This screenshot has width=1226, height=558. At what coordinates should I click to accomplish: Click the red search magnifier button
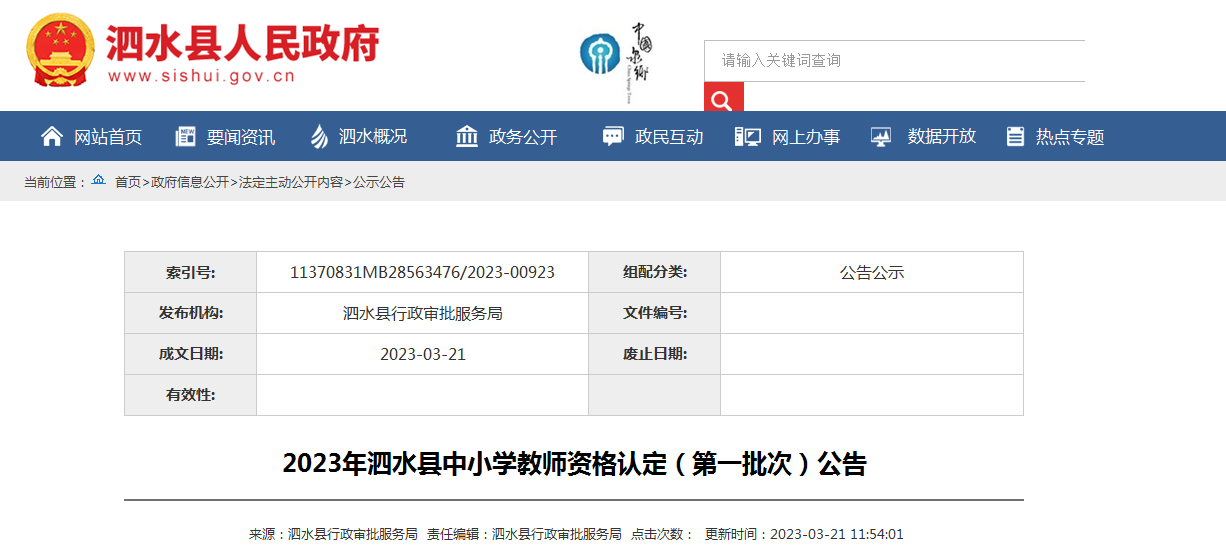click(x=723, y=98)
